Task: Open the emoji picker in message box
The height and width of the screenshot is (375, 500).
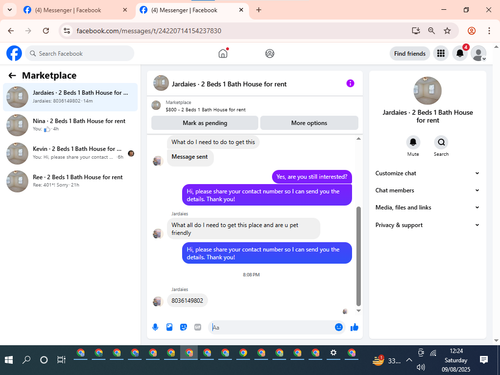Action: (339, 327)
